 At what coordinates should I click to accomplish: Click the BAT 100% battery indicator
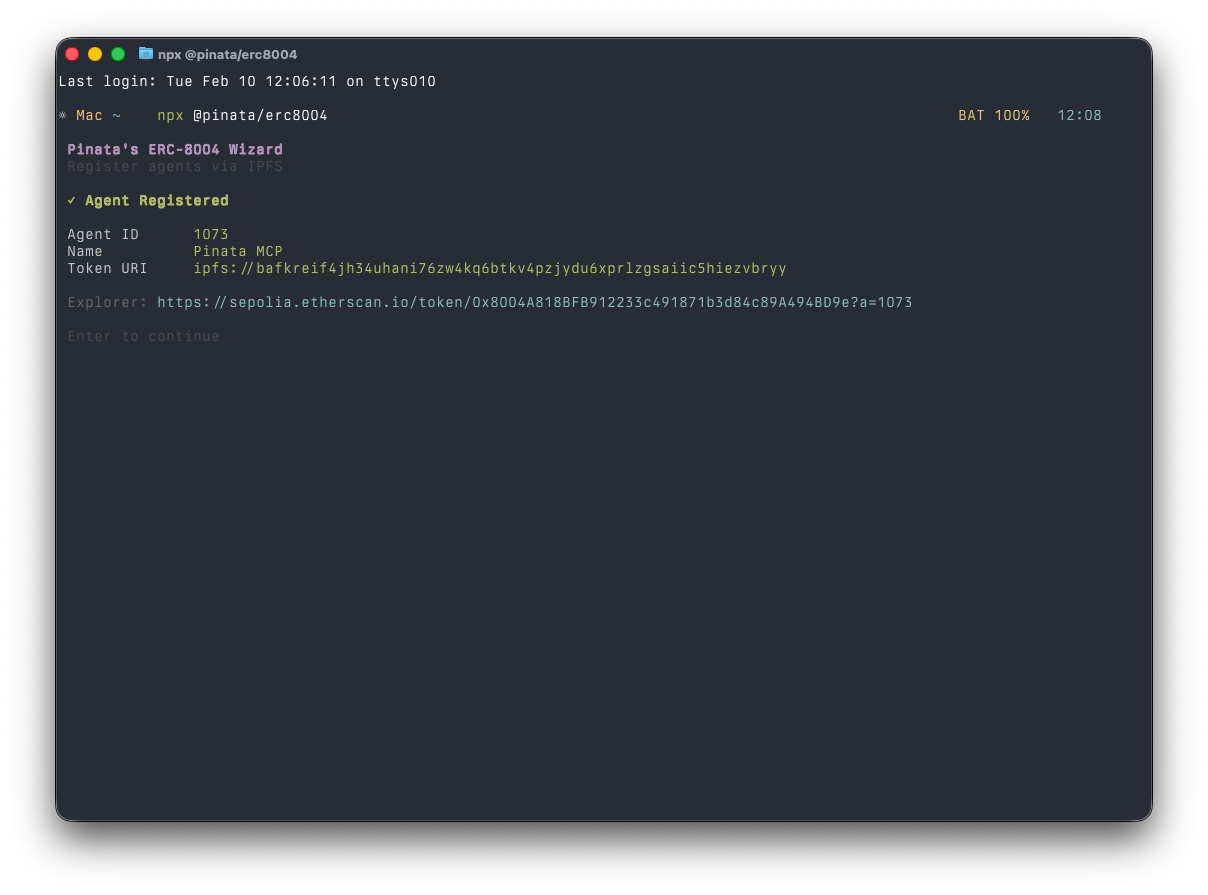[993, 115]
